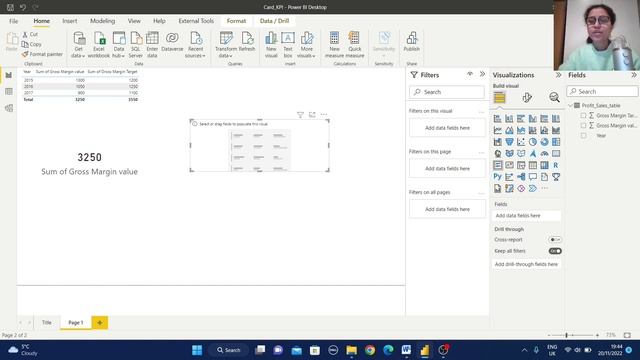640x360 pixels.
Task: Toggle filter pane visibility eye icon
Action: pyautogui.click(x=470, y=74)
